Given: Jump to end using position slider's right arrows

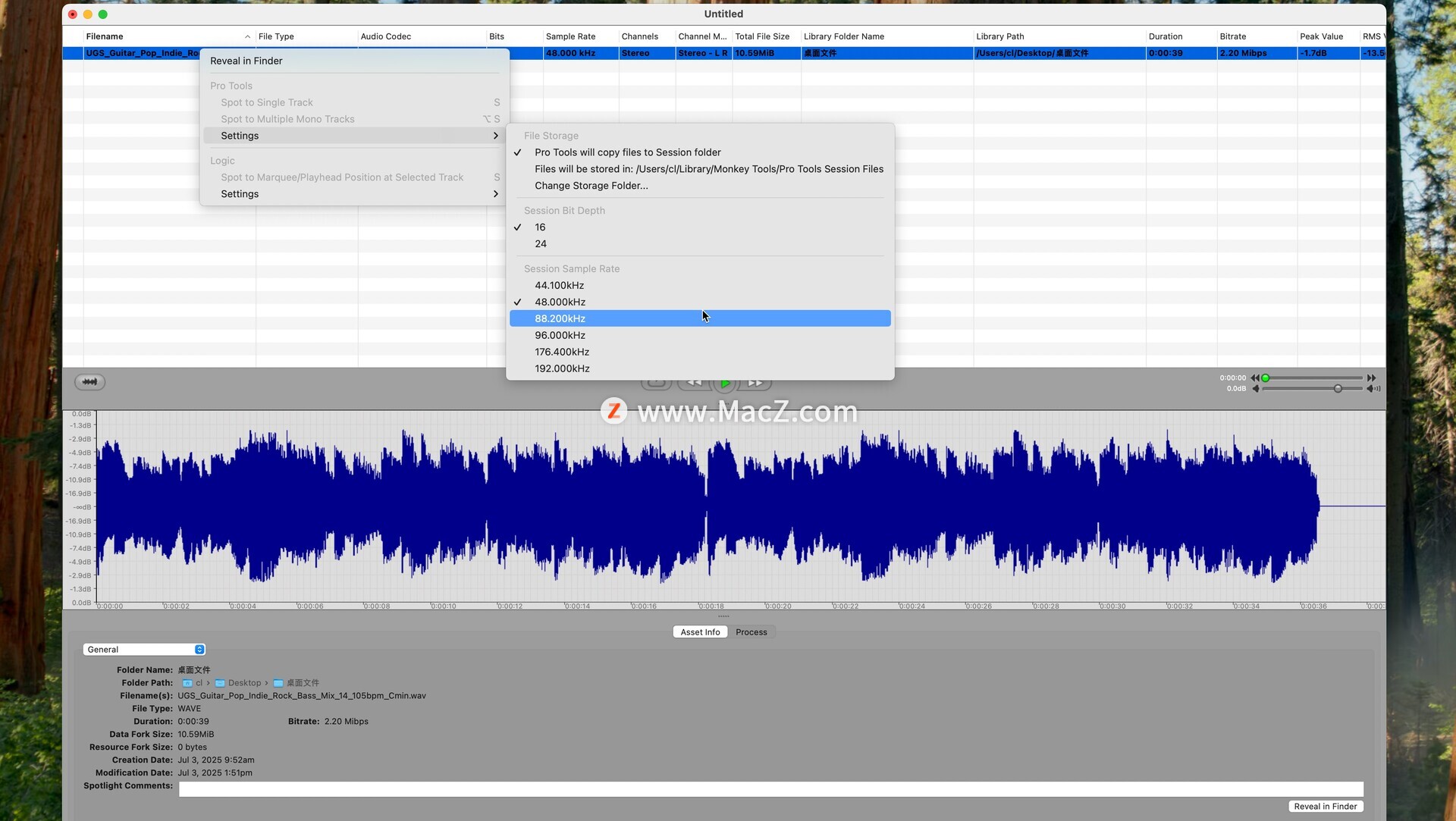Looking at the screenshot, I should [x=1371, y=378].
